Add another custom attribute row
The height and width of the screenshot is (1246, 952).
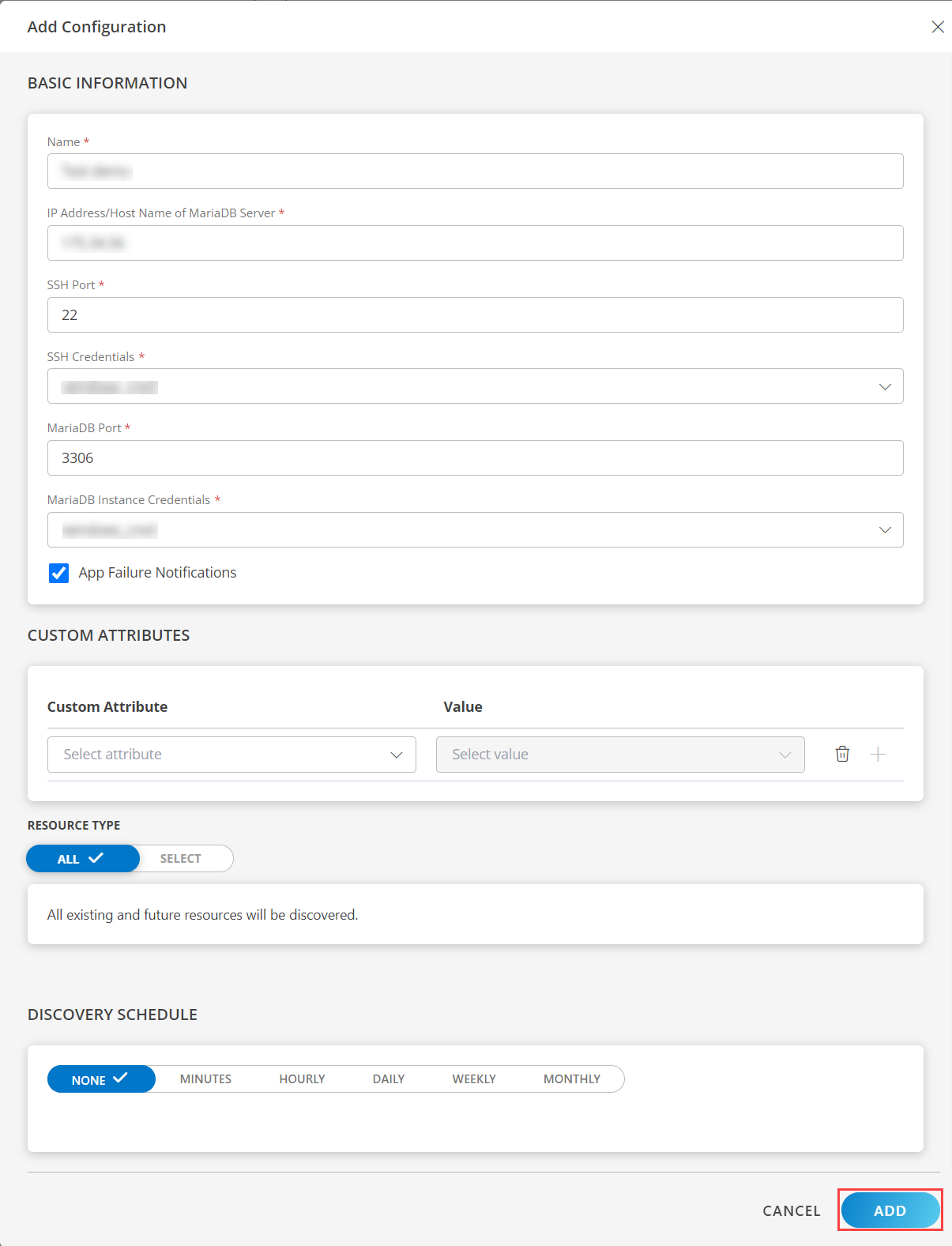[x=878, y=754]
